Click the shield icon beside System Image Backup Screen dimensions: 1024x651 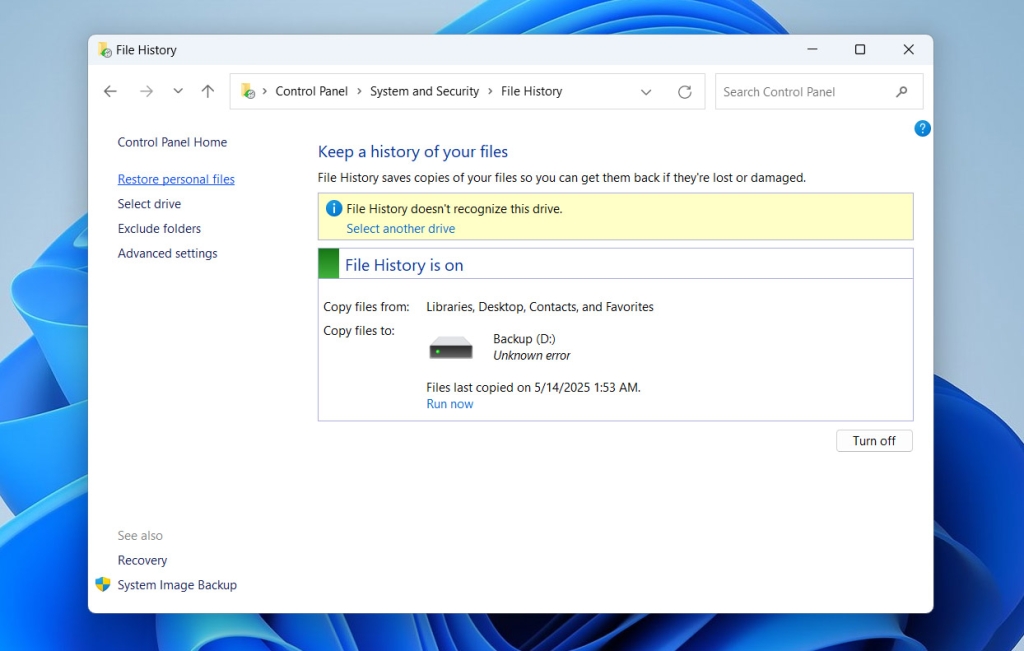[103, 584]
